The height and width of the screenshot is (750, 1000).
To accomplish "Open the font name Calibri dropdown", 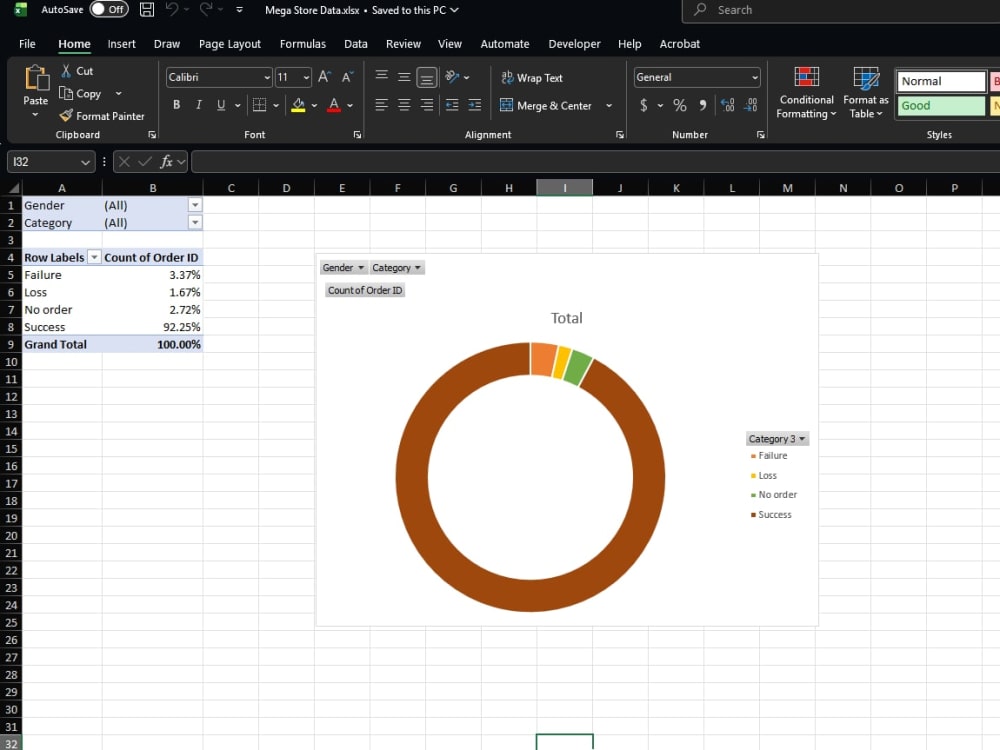I will (267, 78).
